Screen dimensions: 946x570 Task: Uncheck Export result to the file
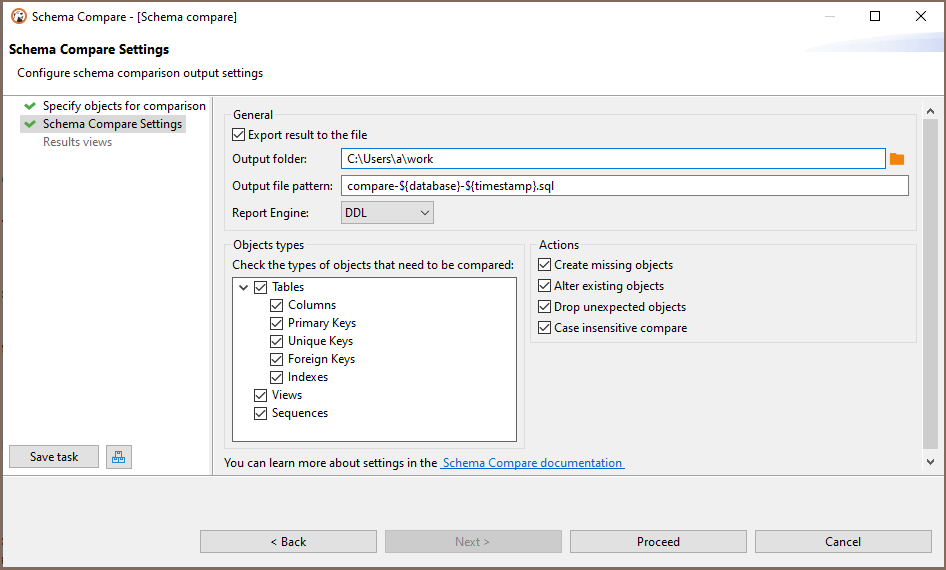pos(239,135)
